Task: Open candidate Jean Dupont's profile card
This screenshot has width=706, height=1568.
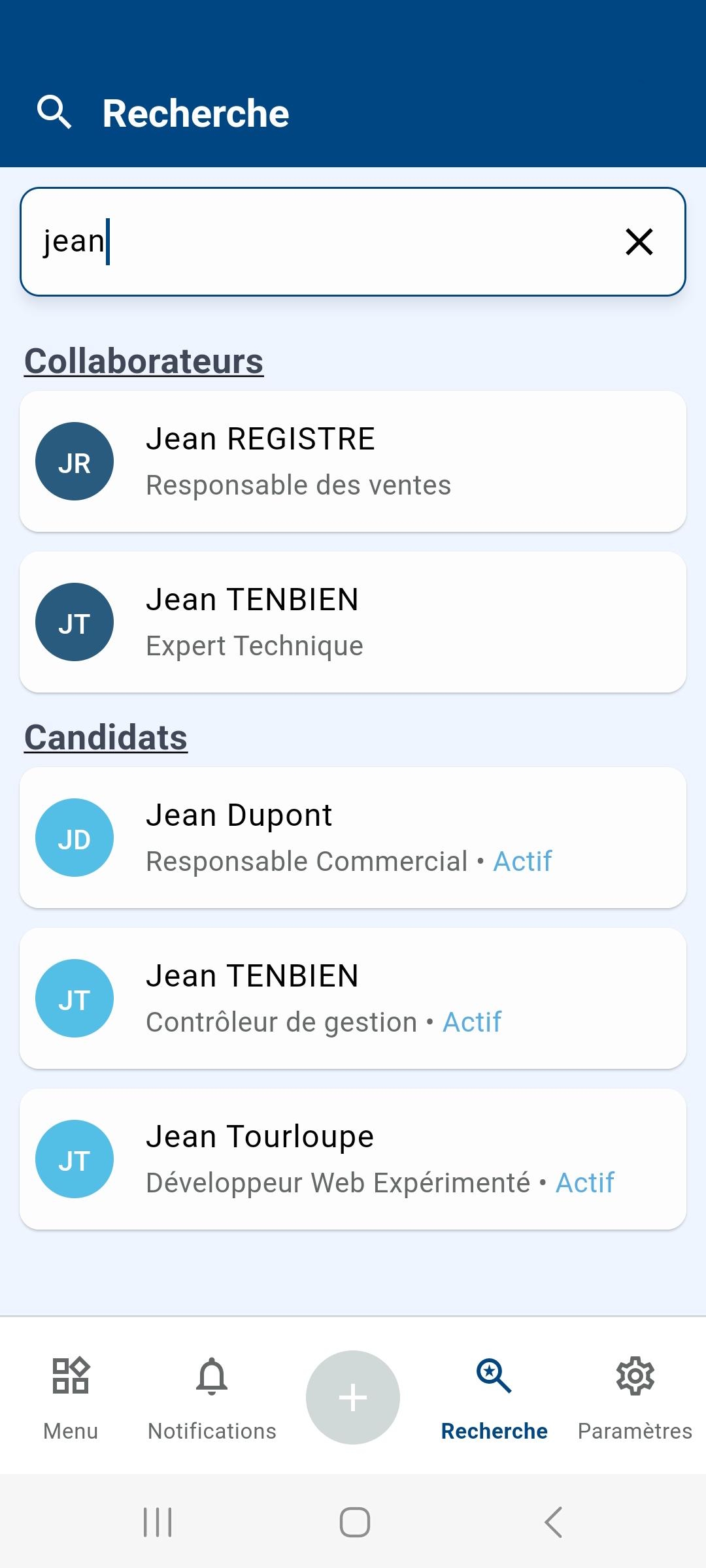Action: pos(392,838)
